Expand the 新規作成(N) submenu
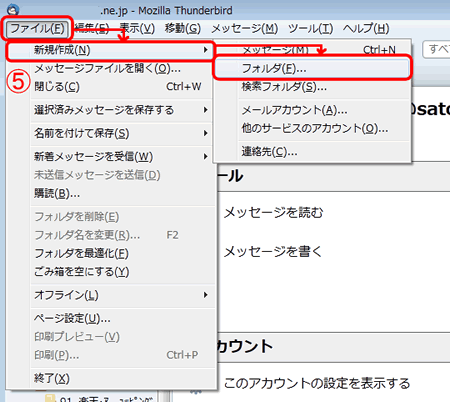Image resolution: width=450 pixels, height=402 pixels. point(110,50)
